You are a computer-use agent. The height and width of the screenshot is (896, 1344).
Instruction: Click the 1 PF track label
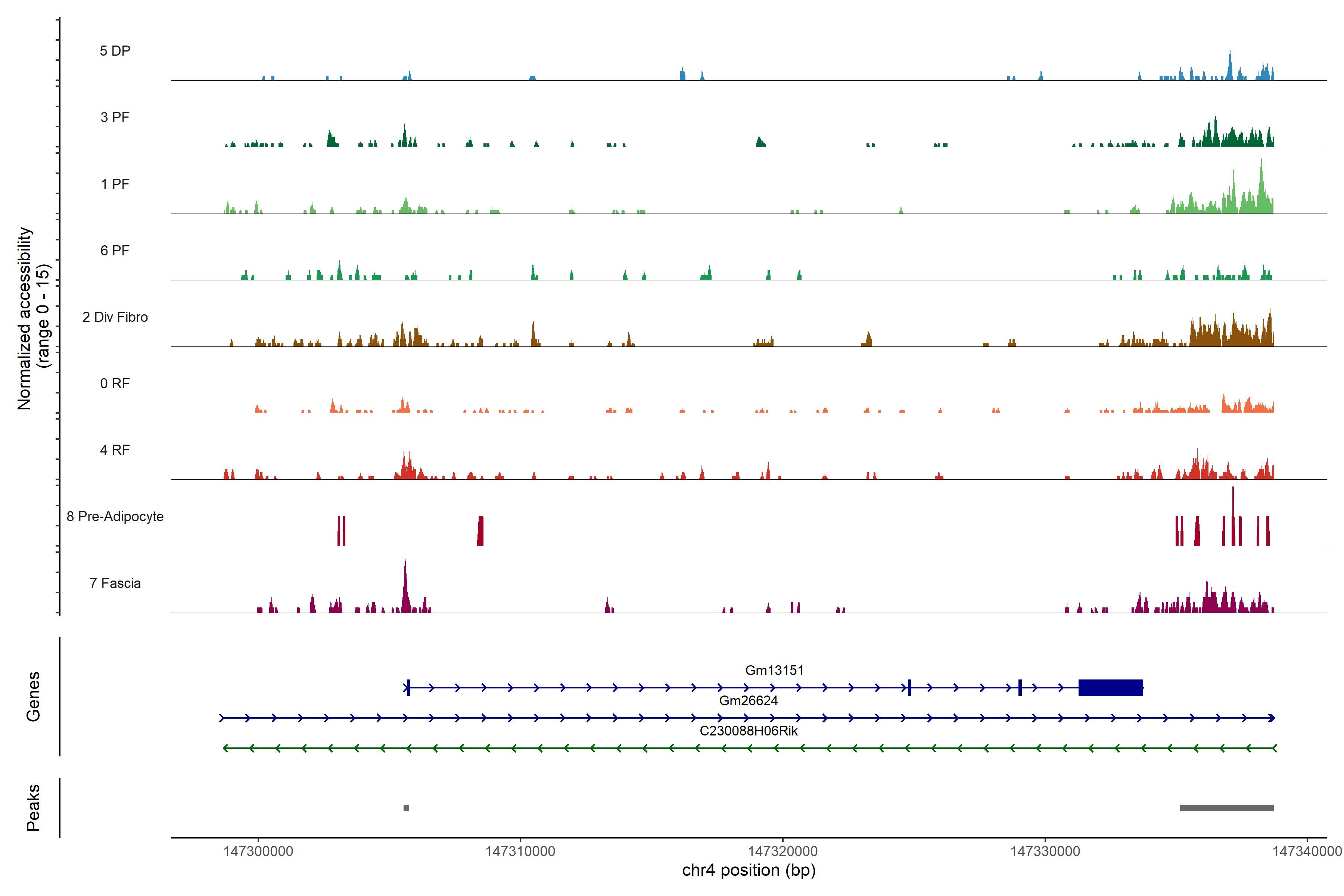(x=115, y=184)
